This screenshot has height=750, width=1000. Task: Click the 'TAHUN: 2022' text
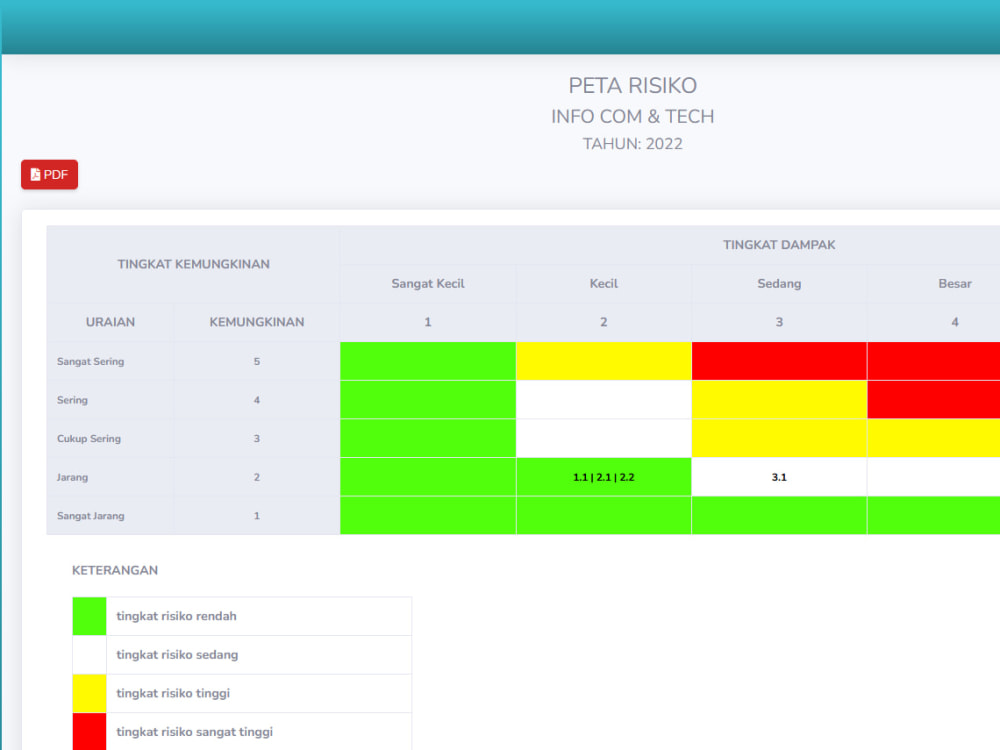click(x=633, y=144)
